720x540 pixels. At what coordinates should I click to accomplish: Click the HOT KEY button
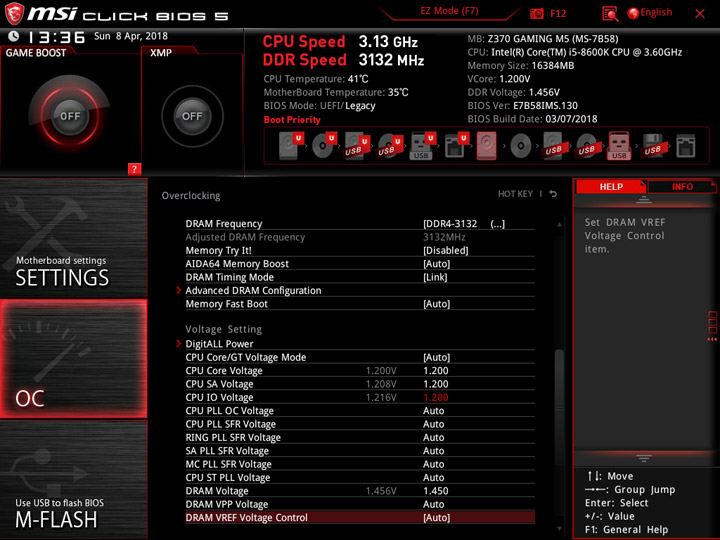pos(515,194)
